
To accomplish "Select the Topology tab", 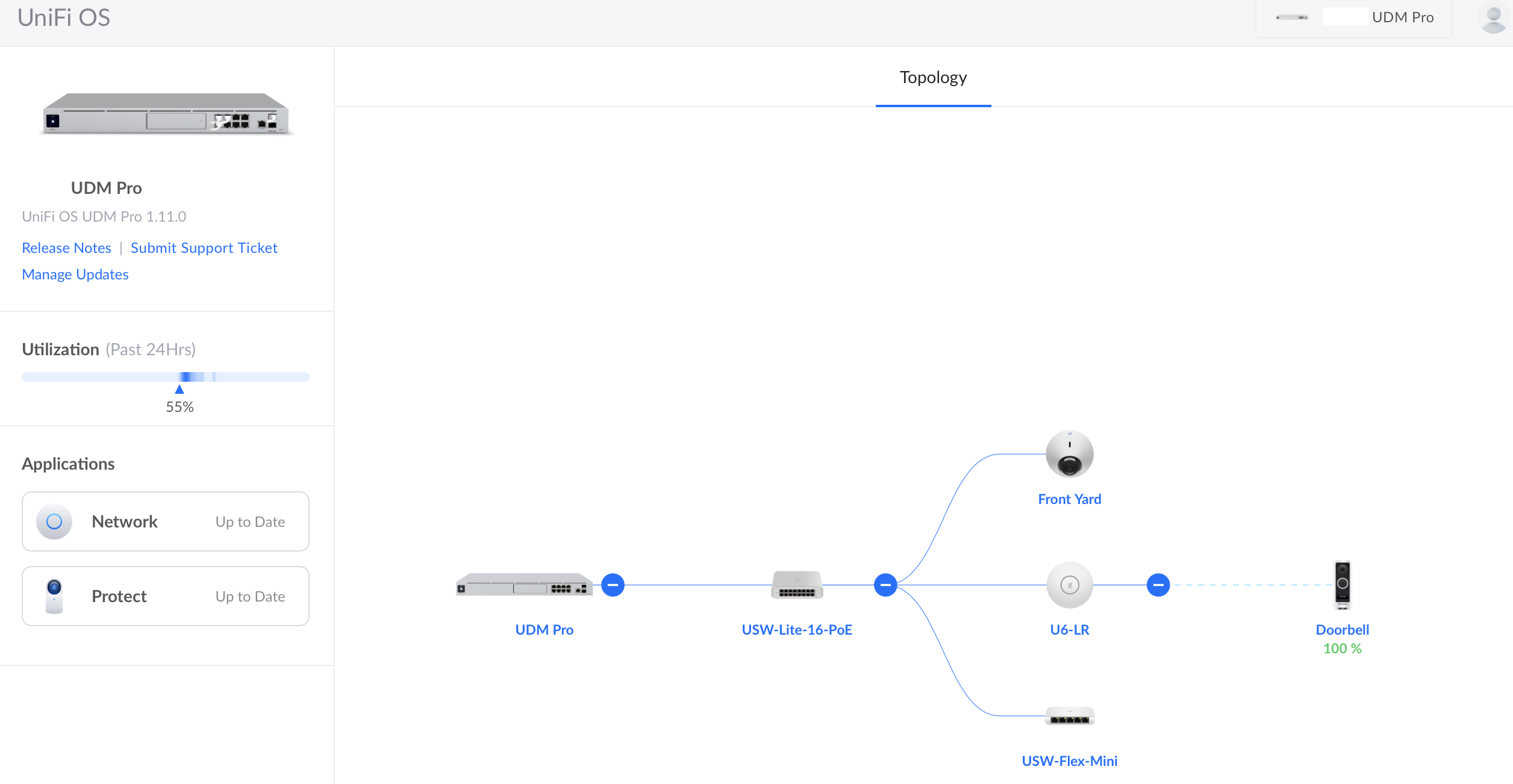I will [933, 78].
